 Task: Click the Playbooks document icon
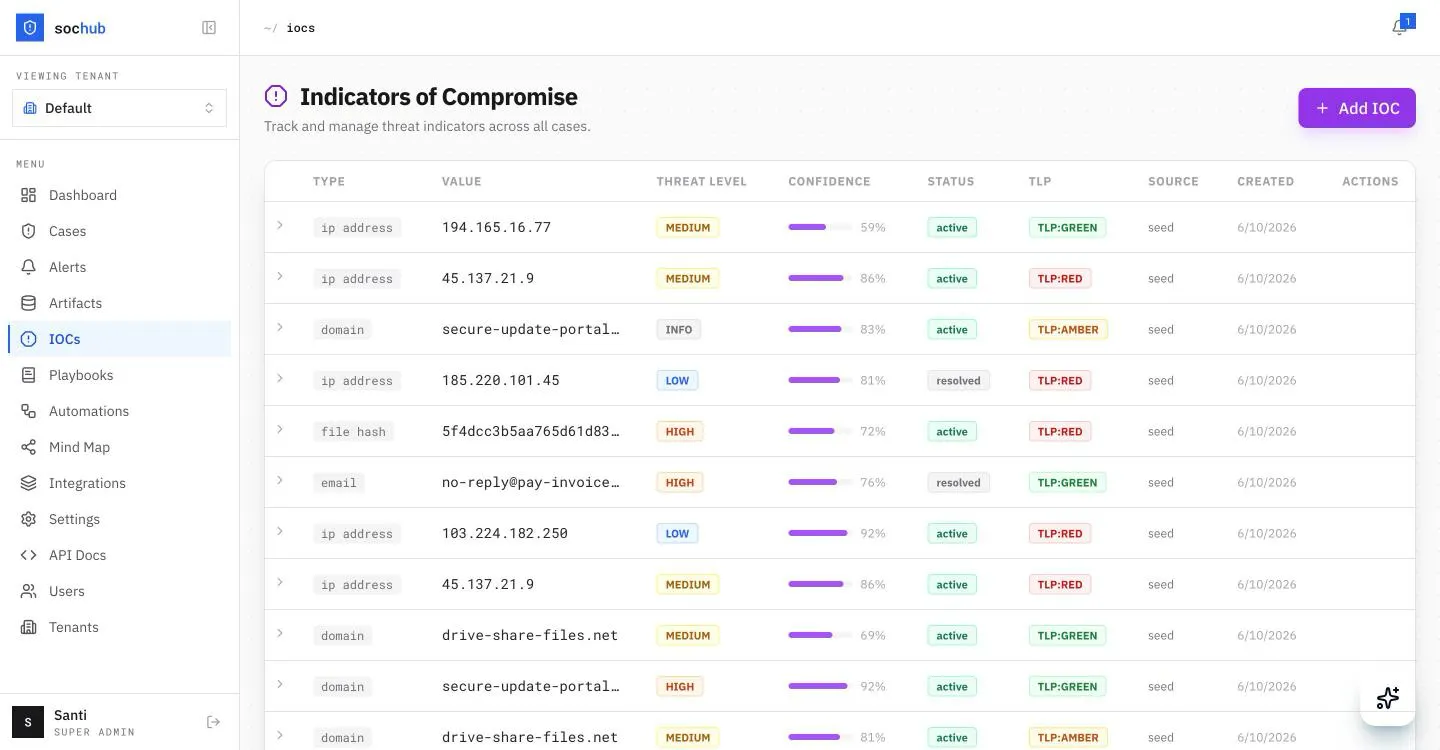[x=29, y=375]
